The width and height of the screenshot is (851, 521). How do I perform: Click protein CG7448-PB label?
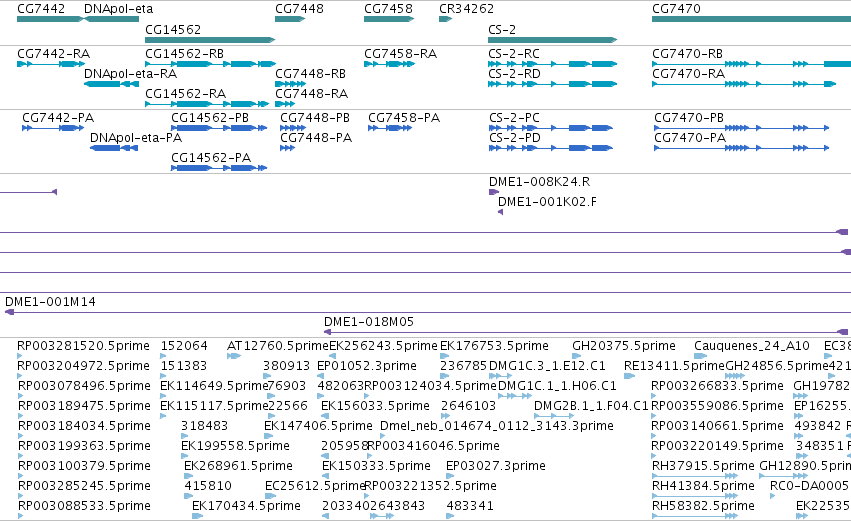315,118
